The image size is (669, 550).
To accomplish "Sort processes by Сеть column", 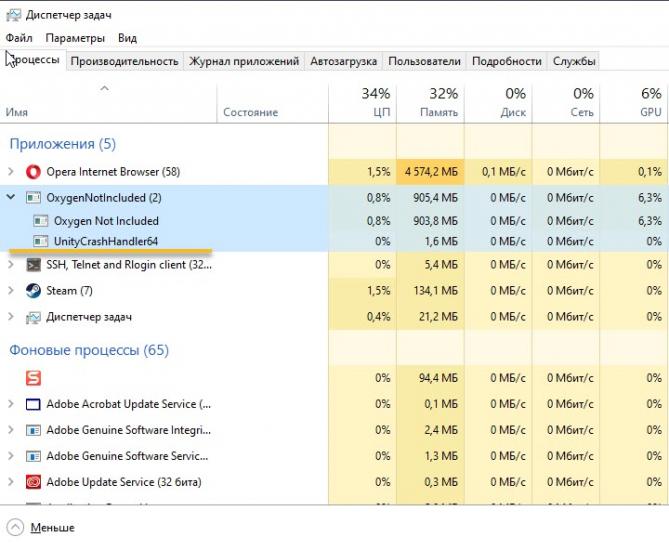I will tap(566, 103).
